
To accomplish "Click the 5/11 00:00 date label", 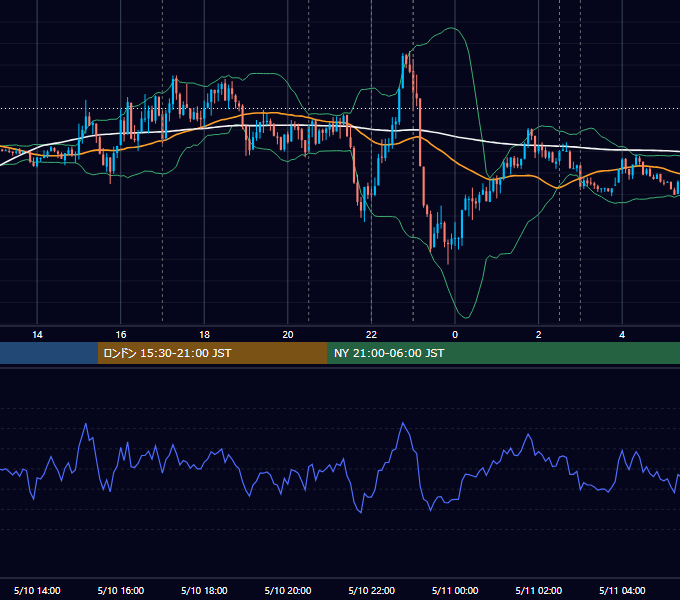I will pyautogui.click(x=455, y=590).
